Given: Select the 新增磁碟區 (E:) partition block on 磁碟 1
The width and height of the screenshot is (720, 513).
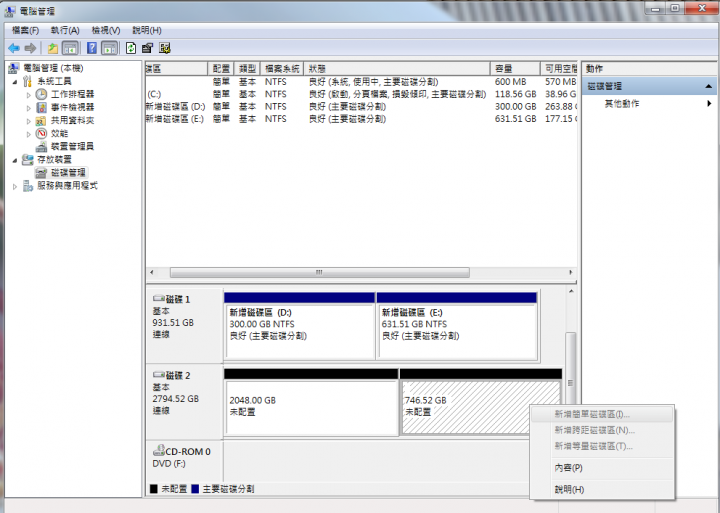Looking at the screenshot, I should point(457,326).
